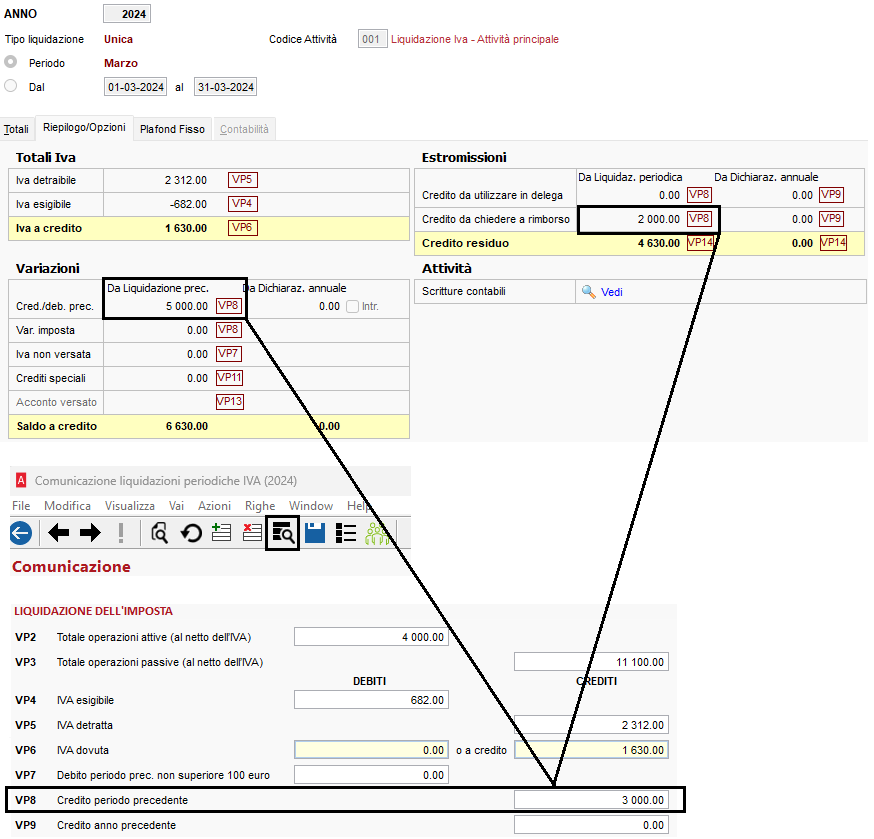Viewport: 874px width, 839px height.
Task: Open the Visualizza menu
Action: (x=130, y=506)
